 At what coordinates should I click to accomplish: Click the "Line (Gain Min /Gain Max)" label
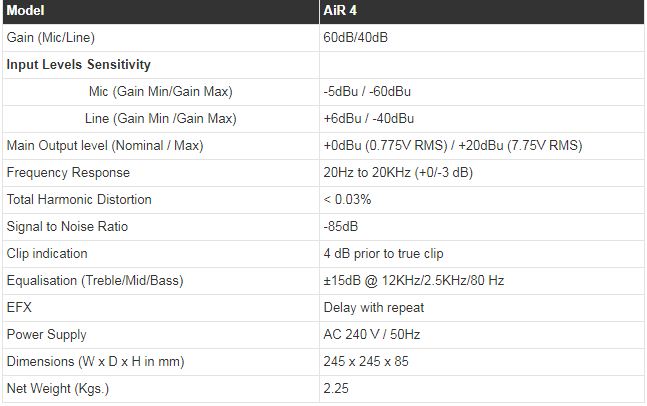(160, 119)
